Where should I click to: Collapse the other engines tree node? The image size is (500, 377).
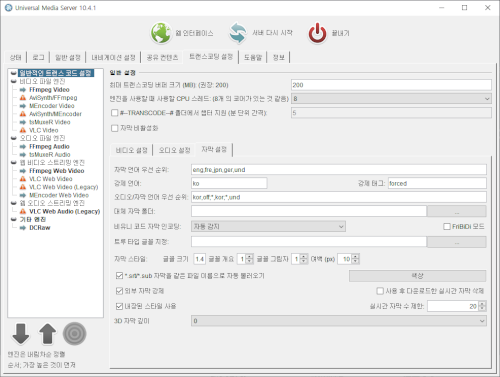click(14, 219)
